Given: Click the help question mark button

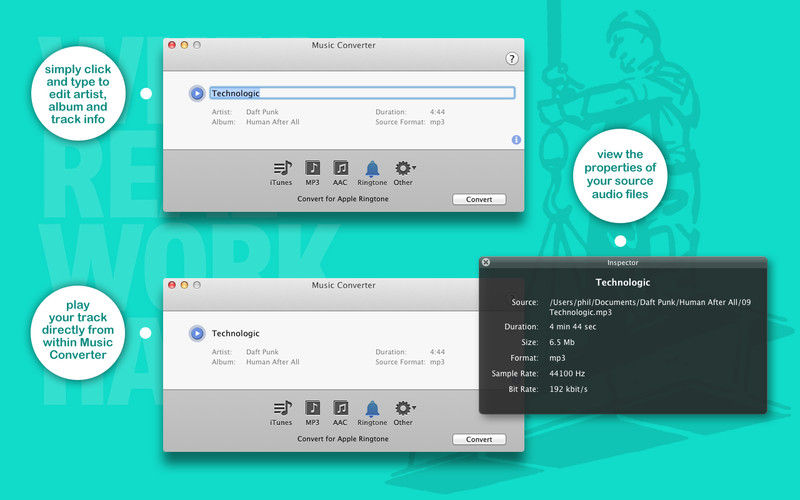Looking at the screenshot, I should (512, 59).
